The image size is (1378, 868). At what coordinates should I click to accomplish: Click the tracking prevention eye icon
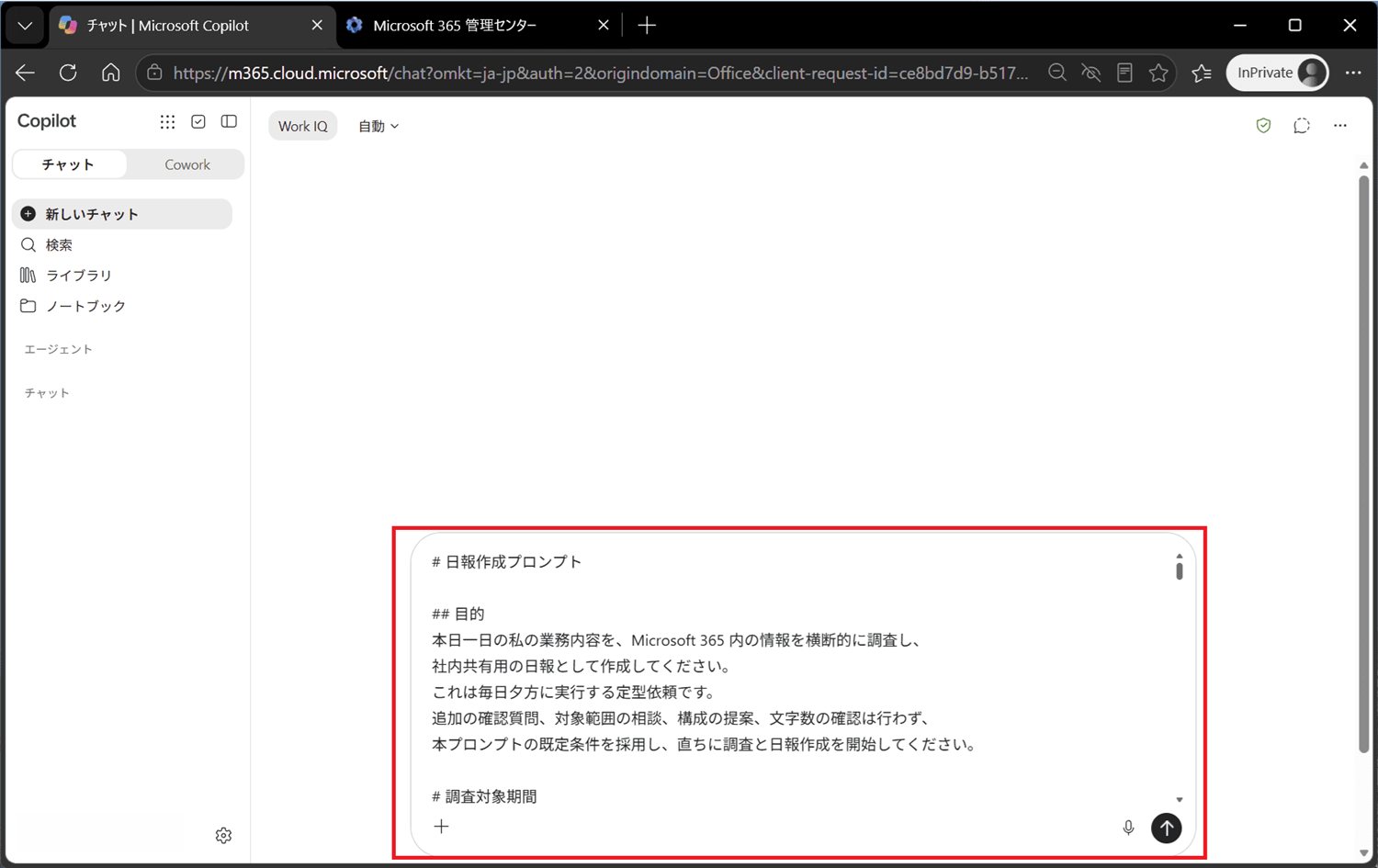(x=1091, y=73)
